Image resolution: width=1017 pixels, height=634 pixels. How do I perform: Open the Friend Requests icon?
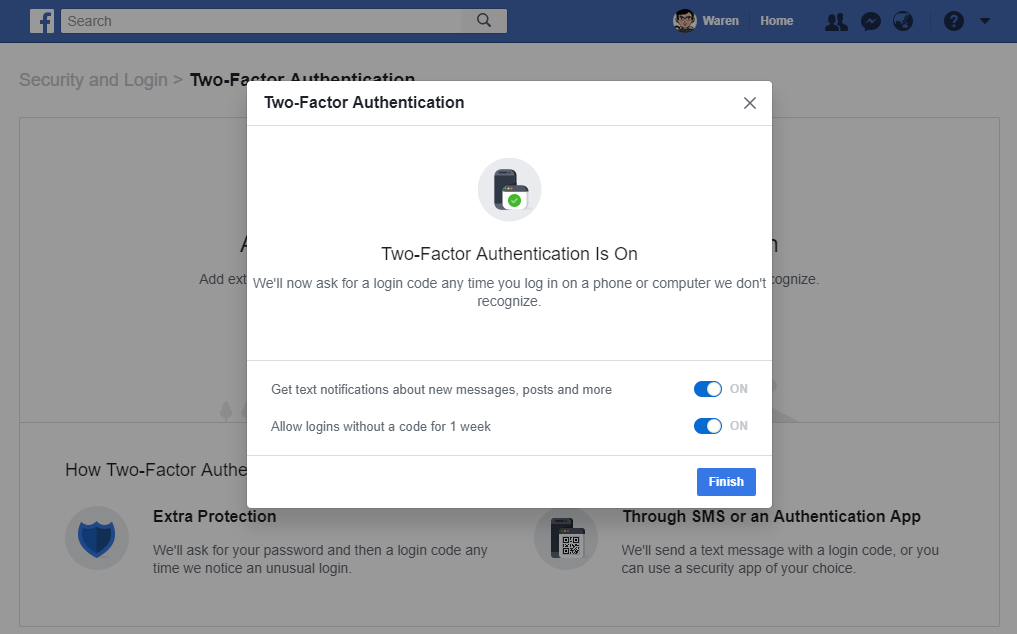coord(836,20)
